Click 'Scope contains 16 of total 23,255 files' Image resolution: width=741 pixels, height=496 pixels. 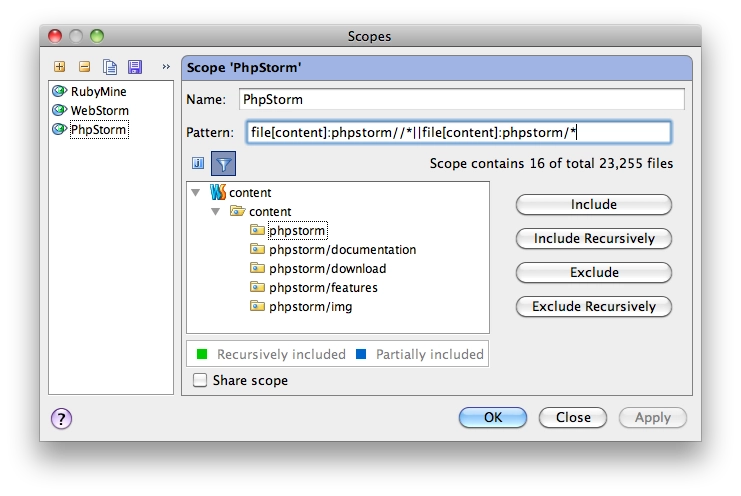point(551,163)
